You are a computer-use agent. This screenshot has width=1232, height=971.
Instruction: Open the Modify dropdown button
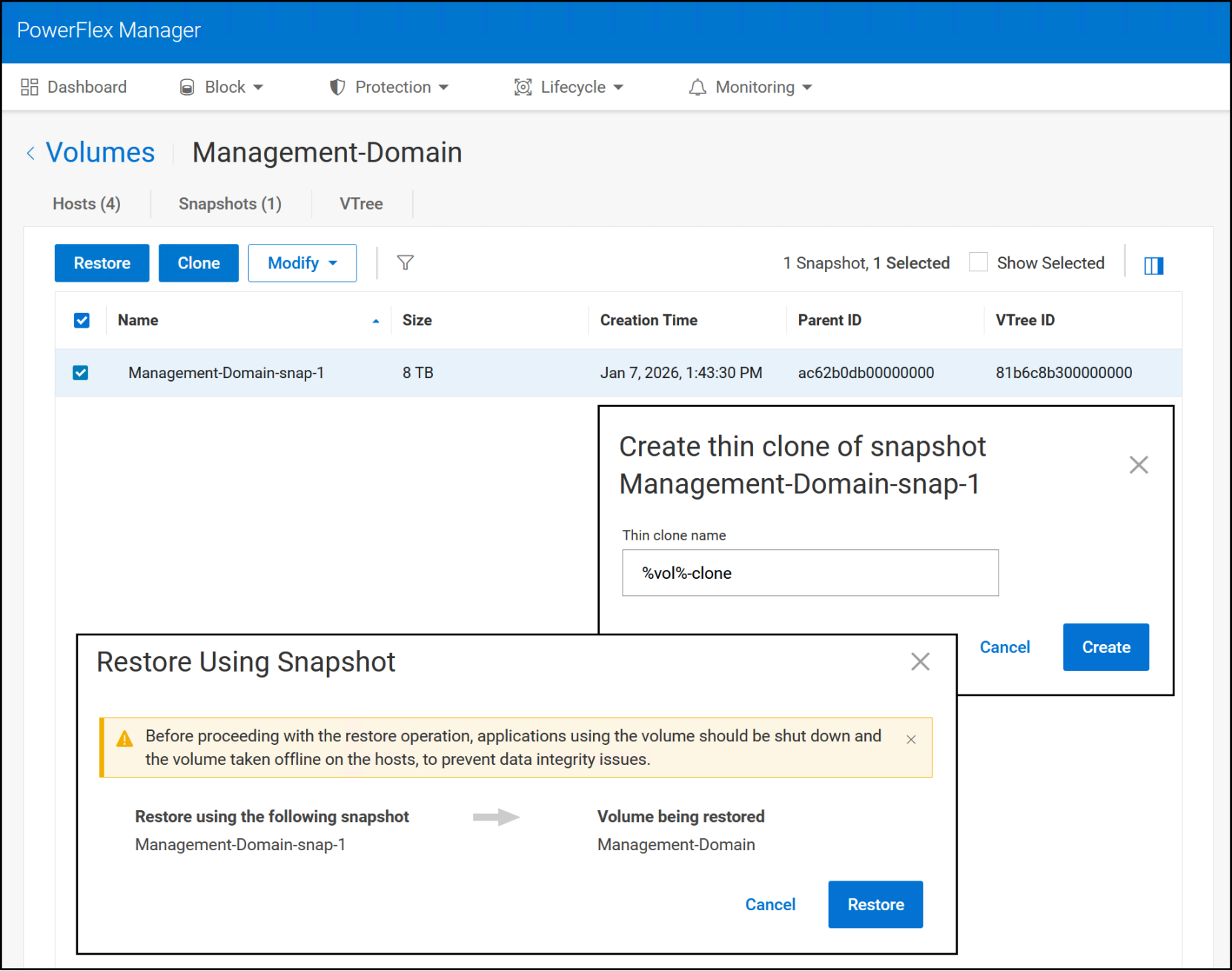(302, 263)
